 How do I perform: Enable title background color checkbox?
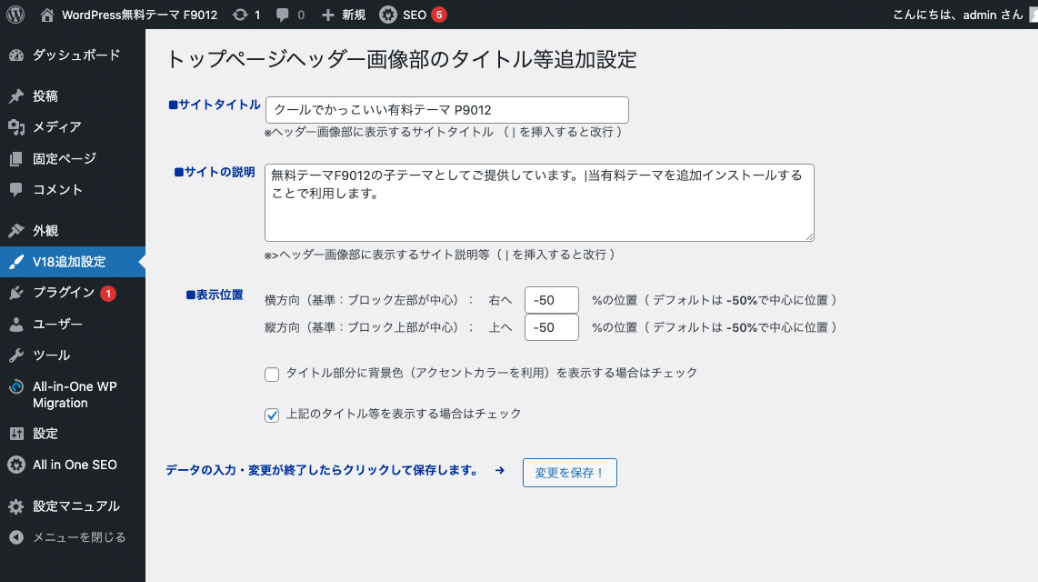pos(271,374)
